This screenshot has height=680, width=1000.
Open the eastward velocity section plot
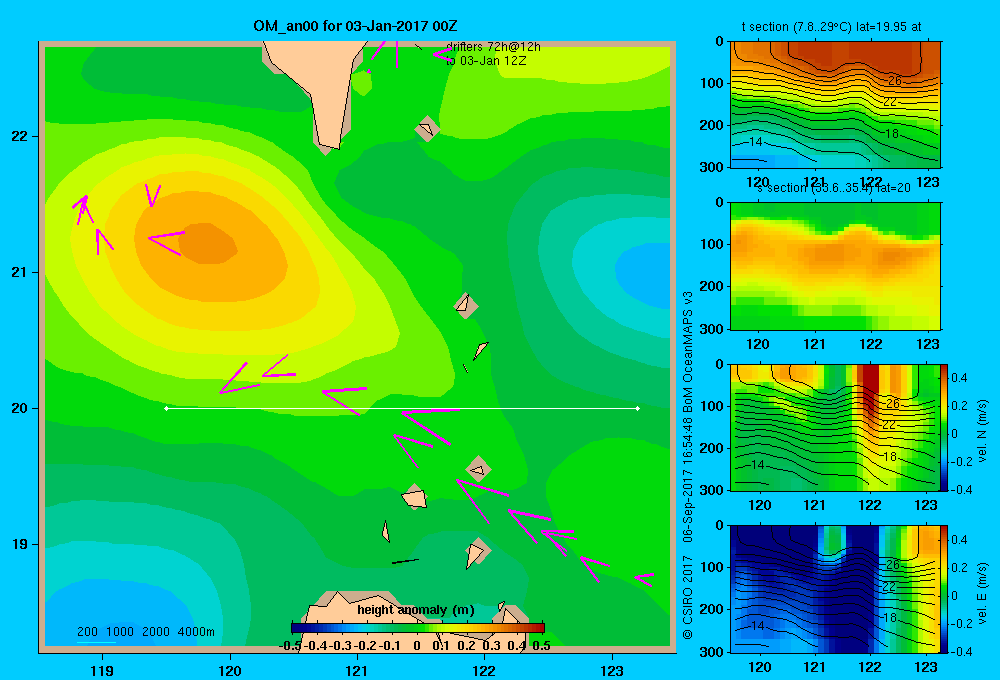tap(835, 589)
